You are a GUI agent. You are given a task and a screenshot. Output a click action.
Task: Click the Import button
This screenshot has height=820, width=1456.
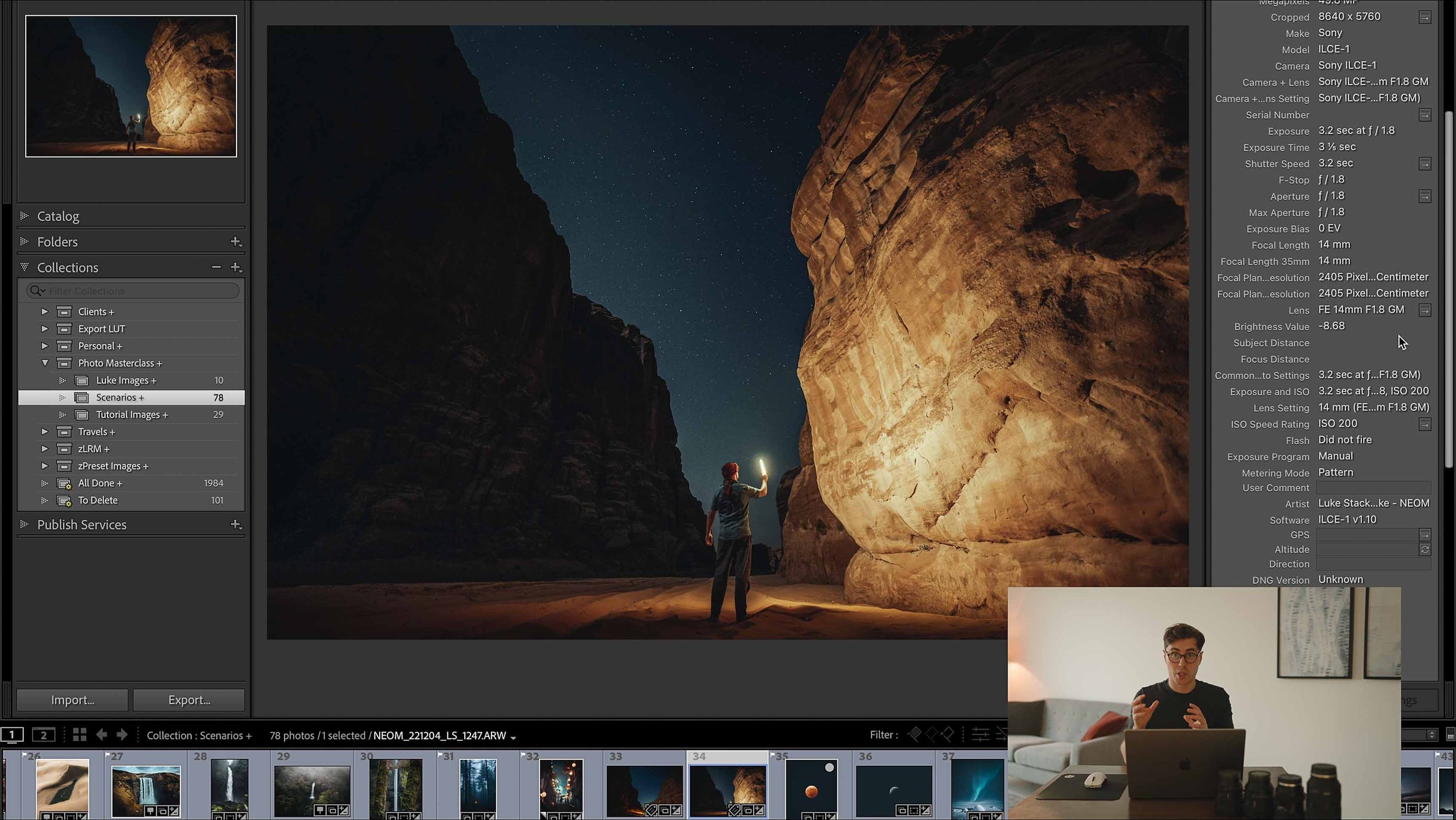coord(73,700)
